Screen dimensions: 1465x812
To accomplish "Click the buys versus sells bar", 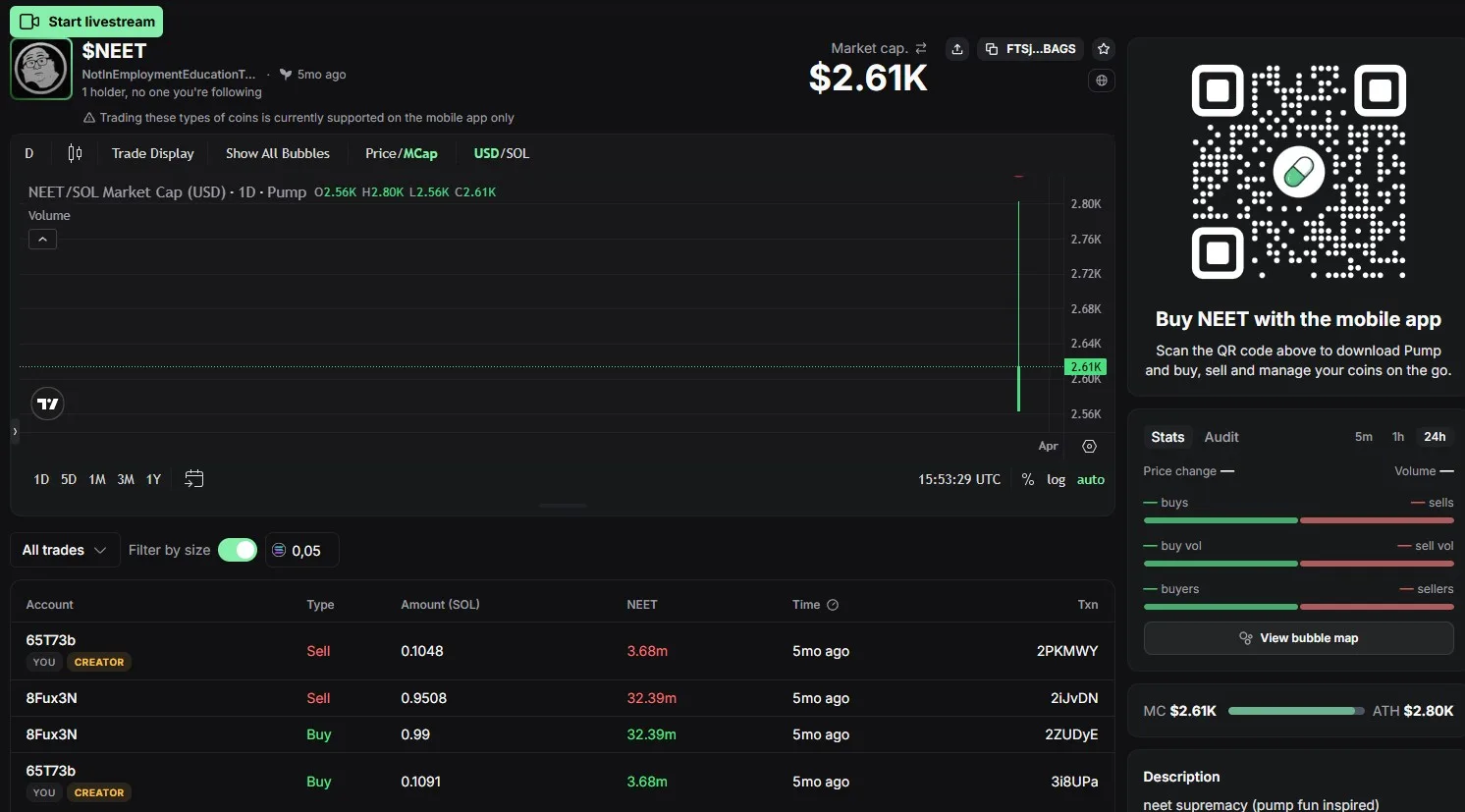I will tap(1298, 520).
